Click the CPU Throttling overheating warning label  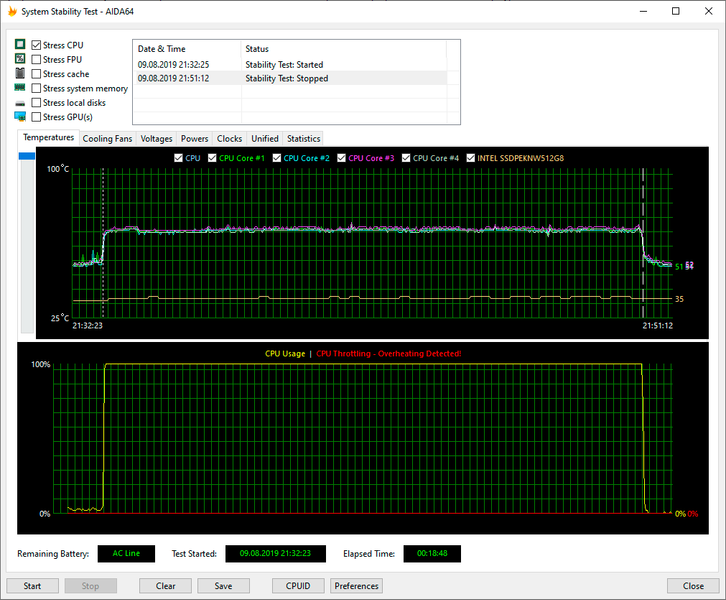tap(388, 354)
